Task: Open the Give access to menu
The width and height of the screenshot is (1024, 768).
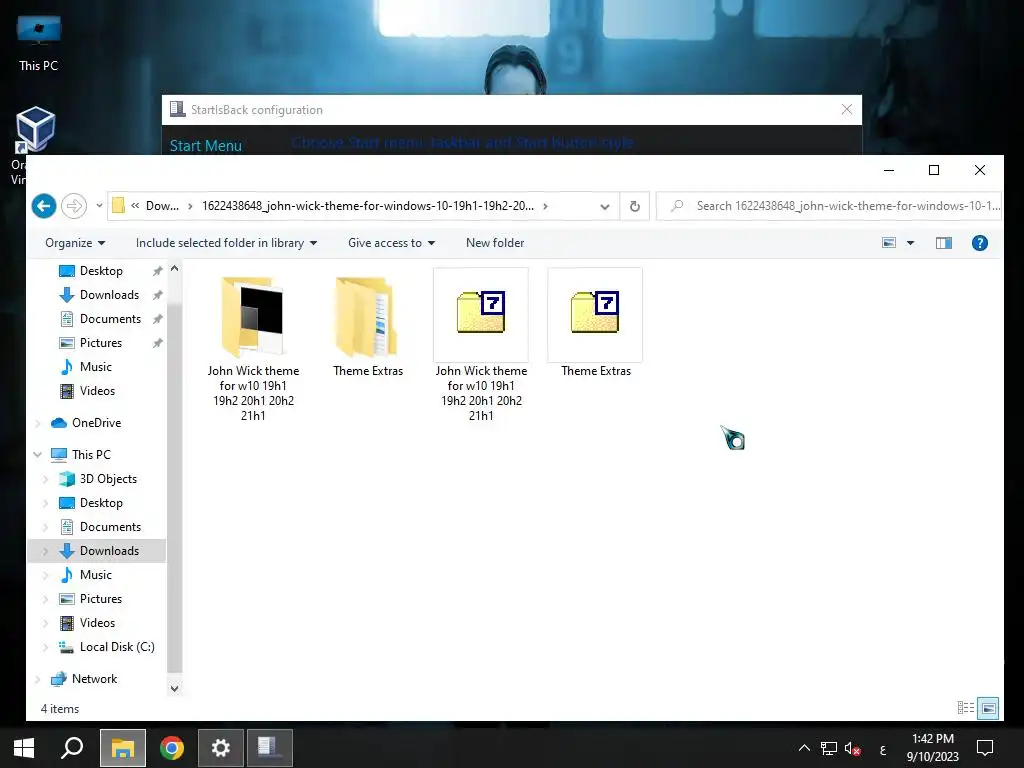Action: click(391, 243)
